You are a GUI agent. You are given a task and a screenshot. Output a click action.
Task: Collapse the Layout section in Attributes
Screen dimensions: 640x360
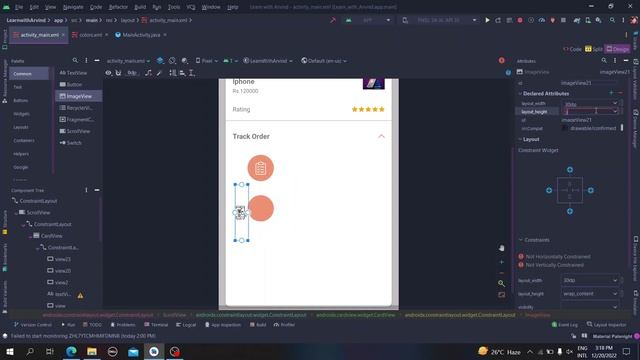(520, 139)
